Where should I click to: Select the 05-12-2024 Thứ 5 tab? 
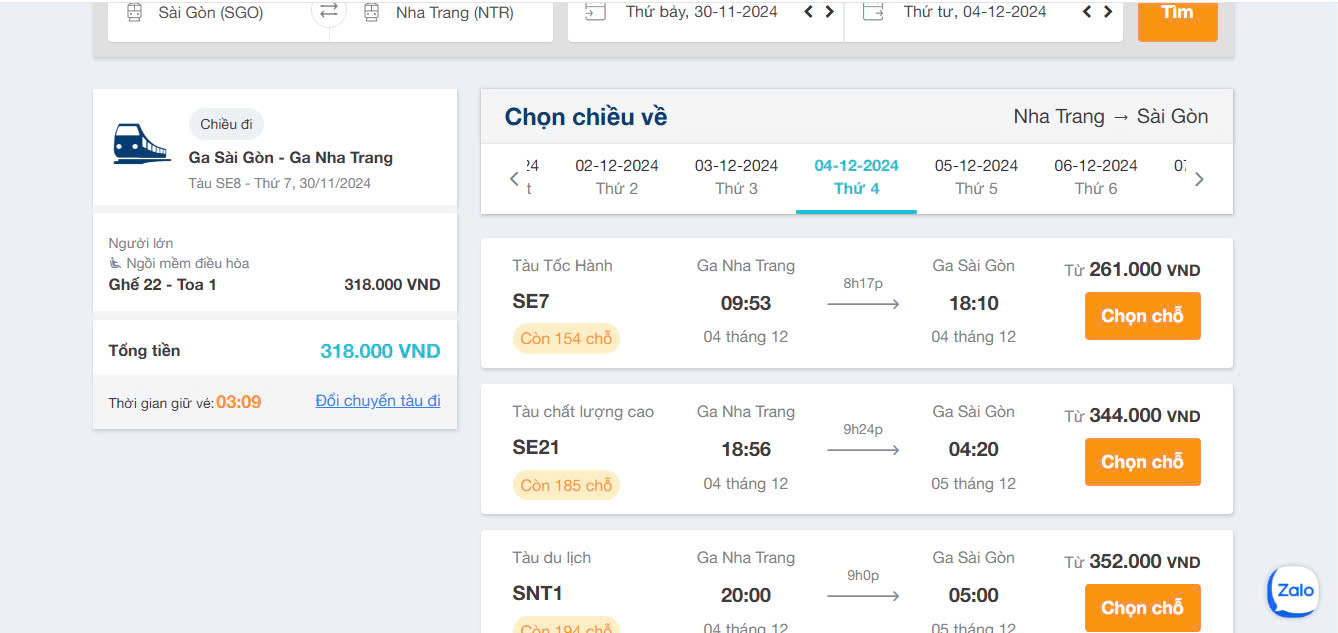pos(976,176)
